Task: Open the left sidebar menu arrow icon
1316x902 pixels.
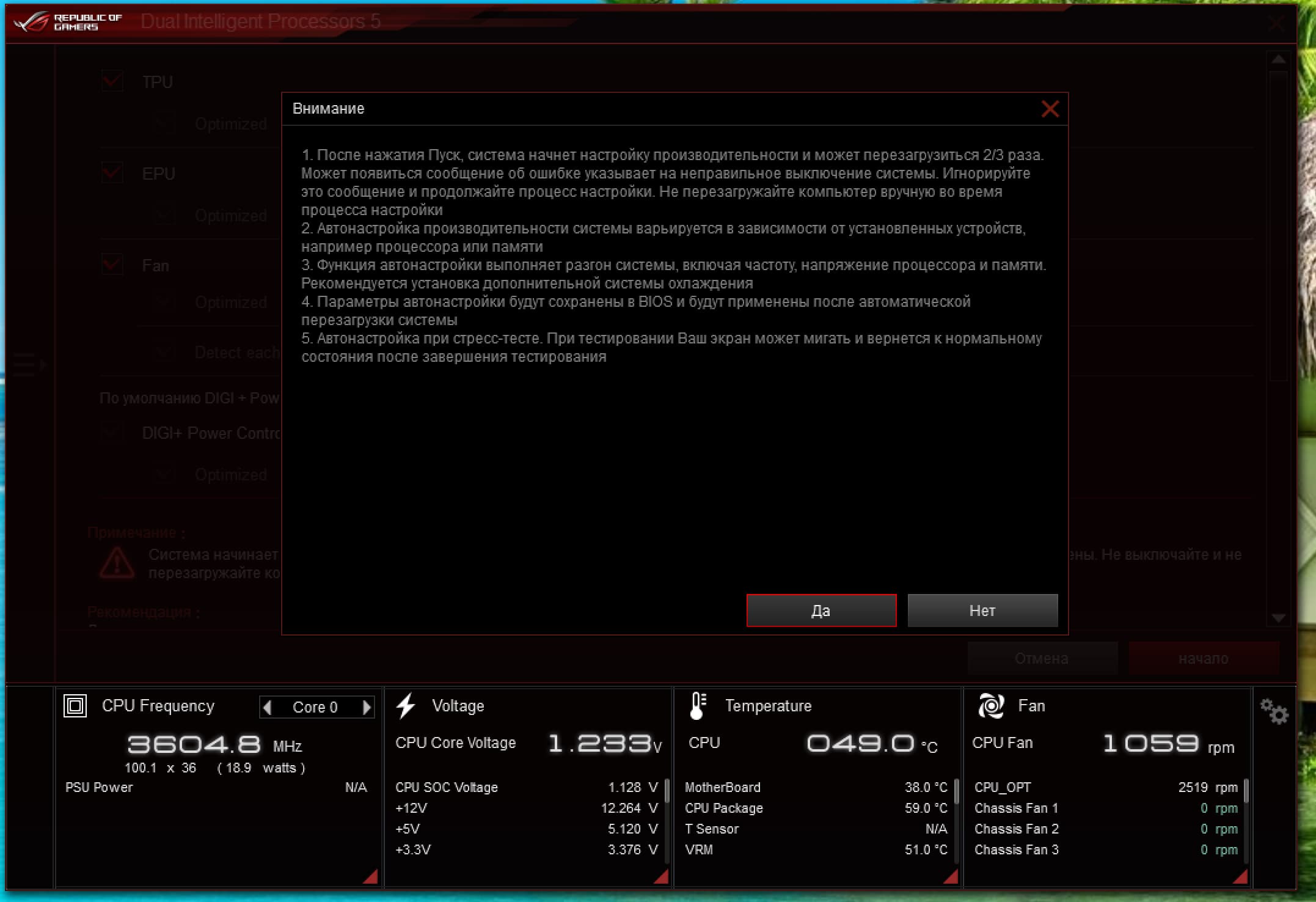Action: coord(29,364)
